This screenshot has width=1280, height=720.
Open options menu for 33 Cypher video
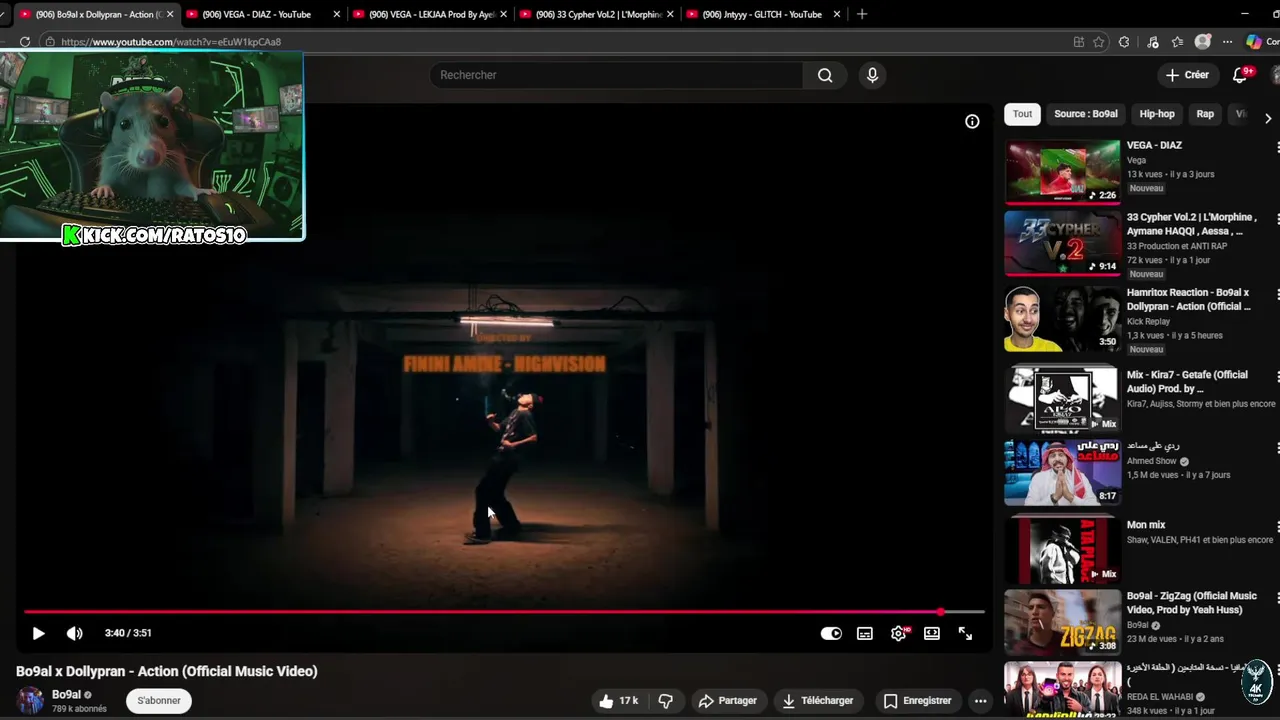(x=1277, y=220)
